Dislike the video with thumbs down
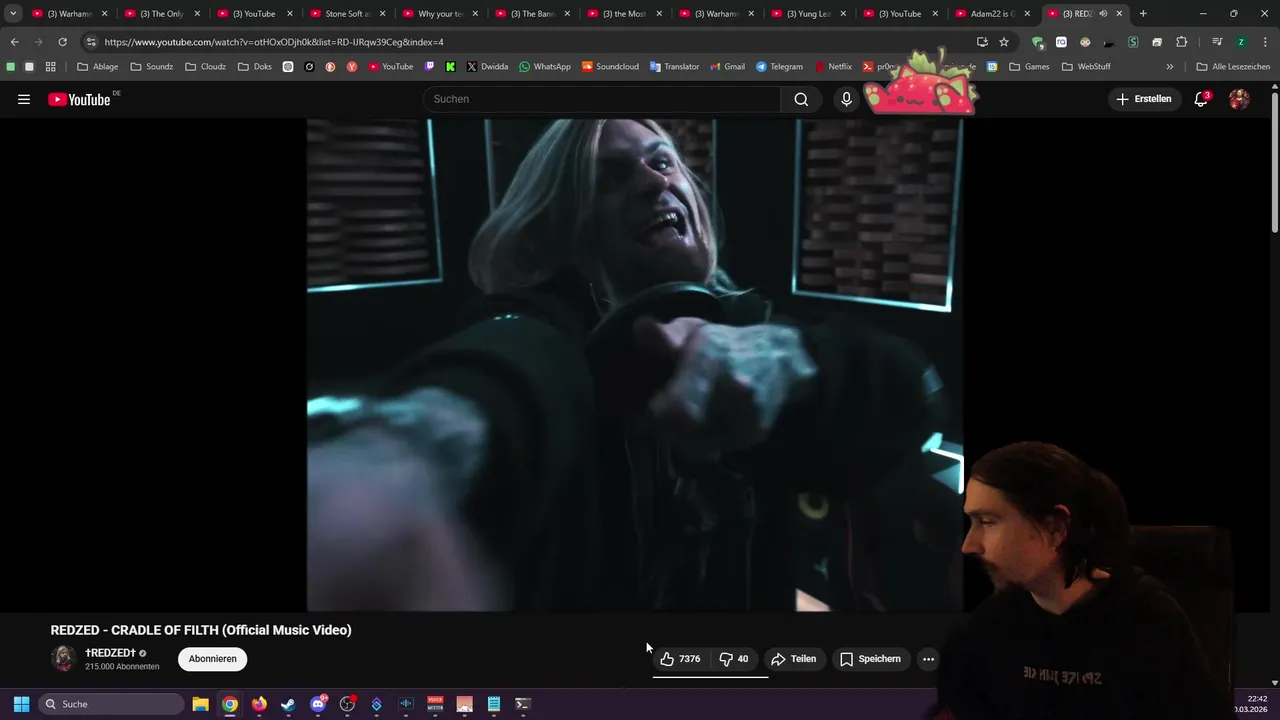The height and width of the screenshot is (720, 1280). [734, 659]
